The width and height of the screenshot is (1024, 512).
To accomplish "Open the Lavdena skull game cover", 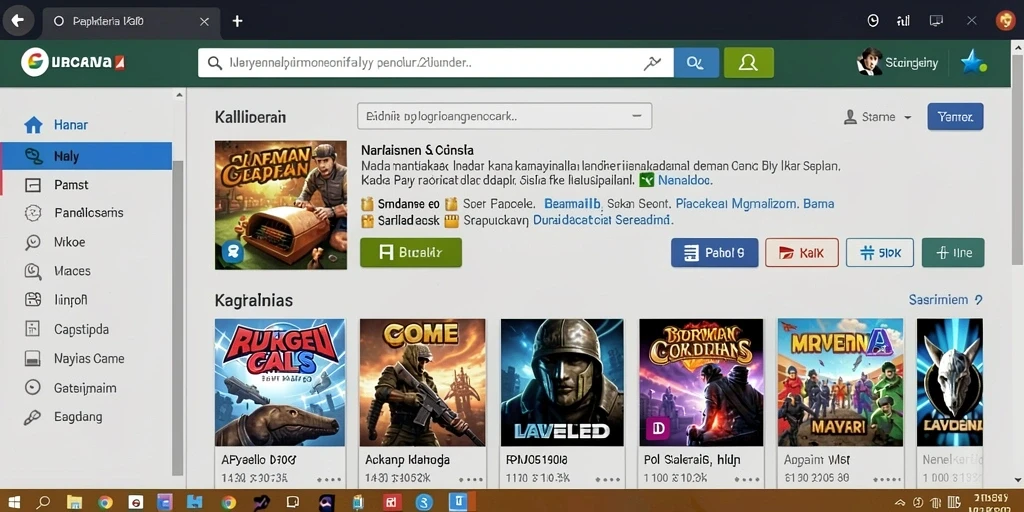I will coord(950,382).
